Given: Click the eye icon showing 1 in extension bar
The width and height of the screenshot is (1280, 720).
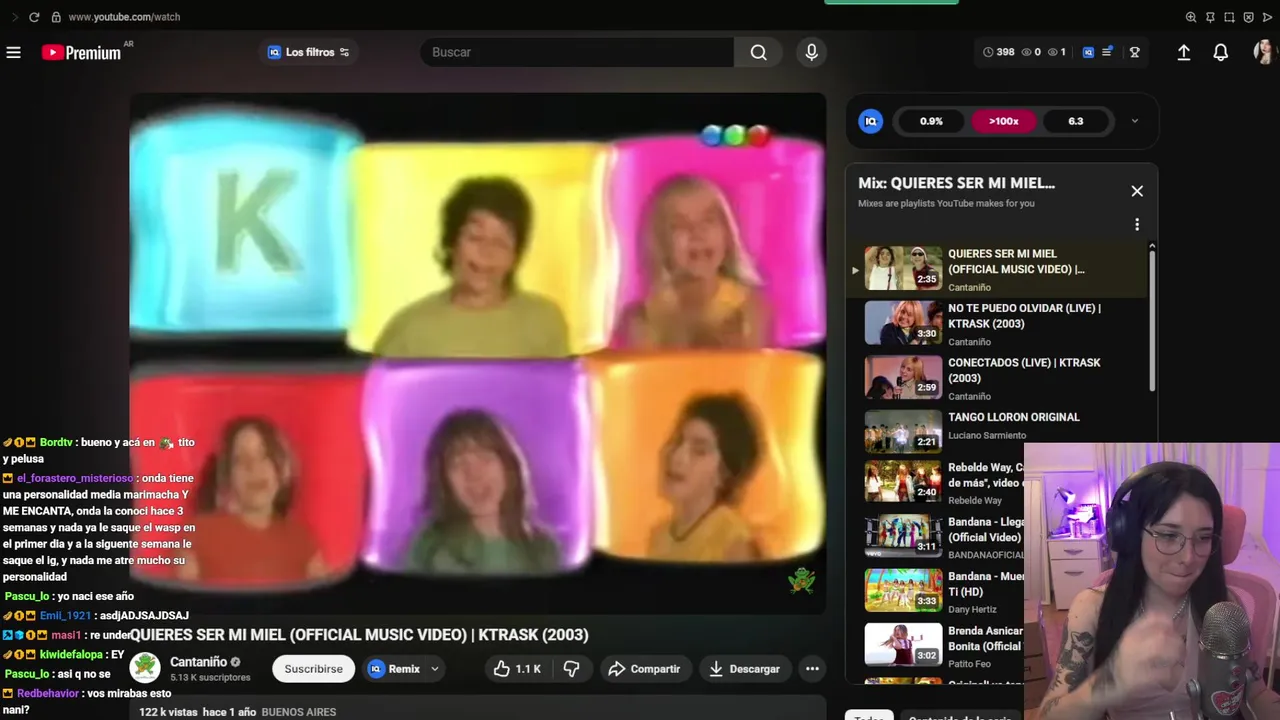Looking at the screenshot, I should pos(1056,52).
